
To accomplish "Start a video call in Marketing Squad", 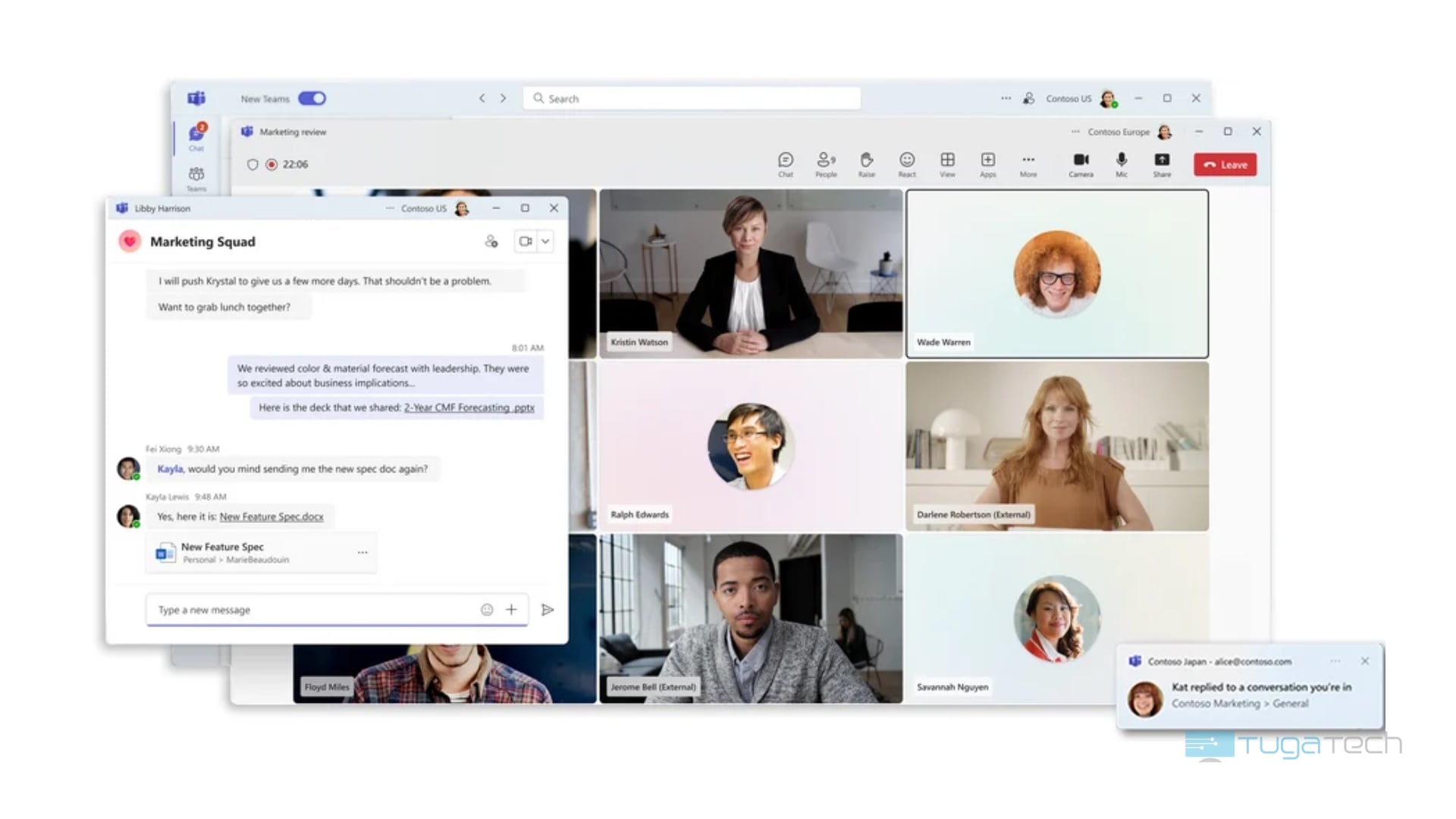I will (x=525, y=242).
